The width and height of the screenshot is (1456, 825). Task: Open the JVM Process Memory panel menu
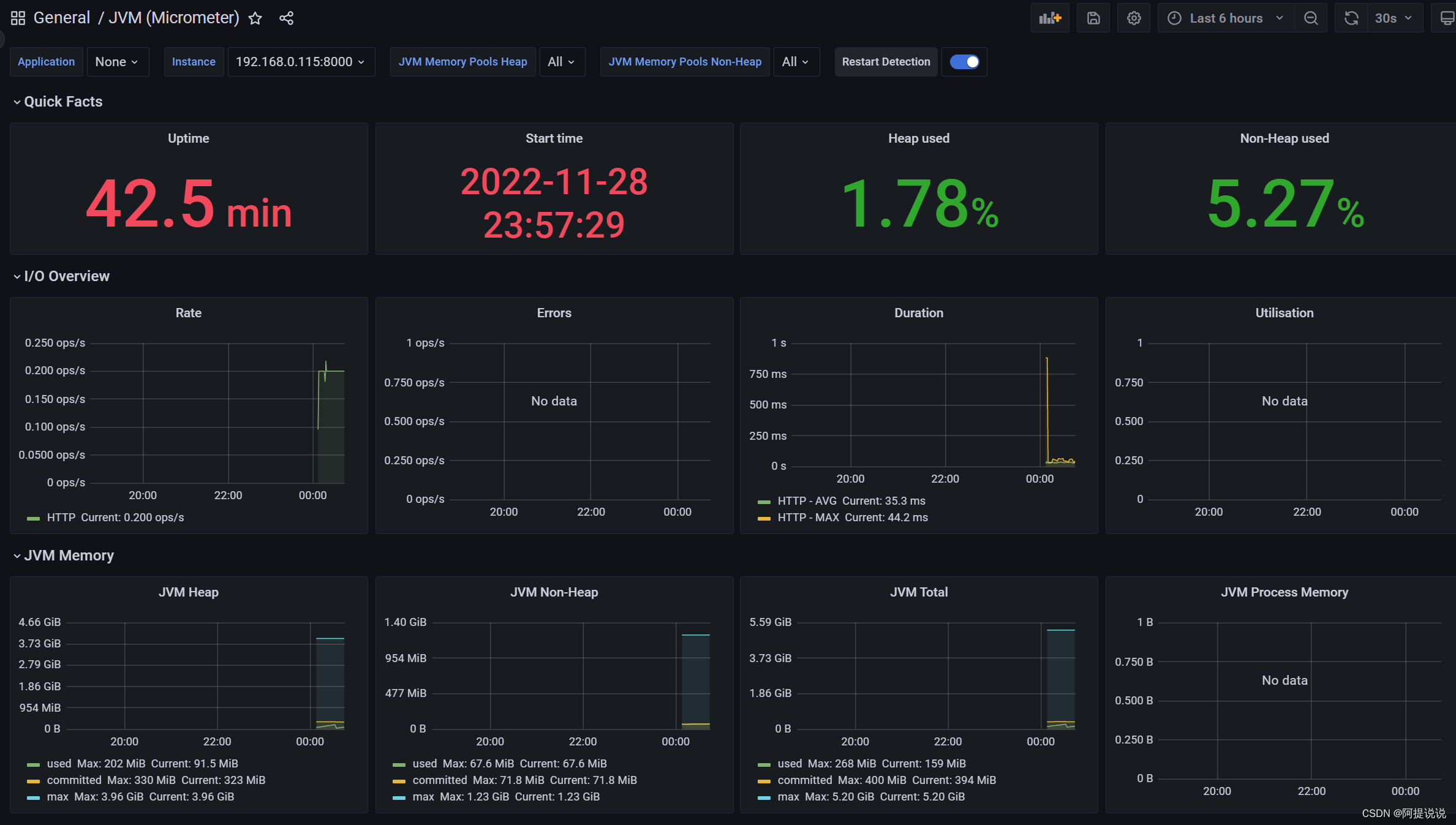click(1284, 592)
